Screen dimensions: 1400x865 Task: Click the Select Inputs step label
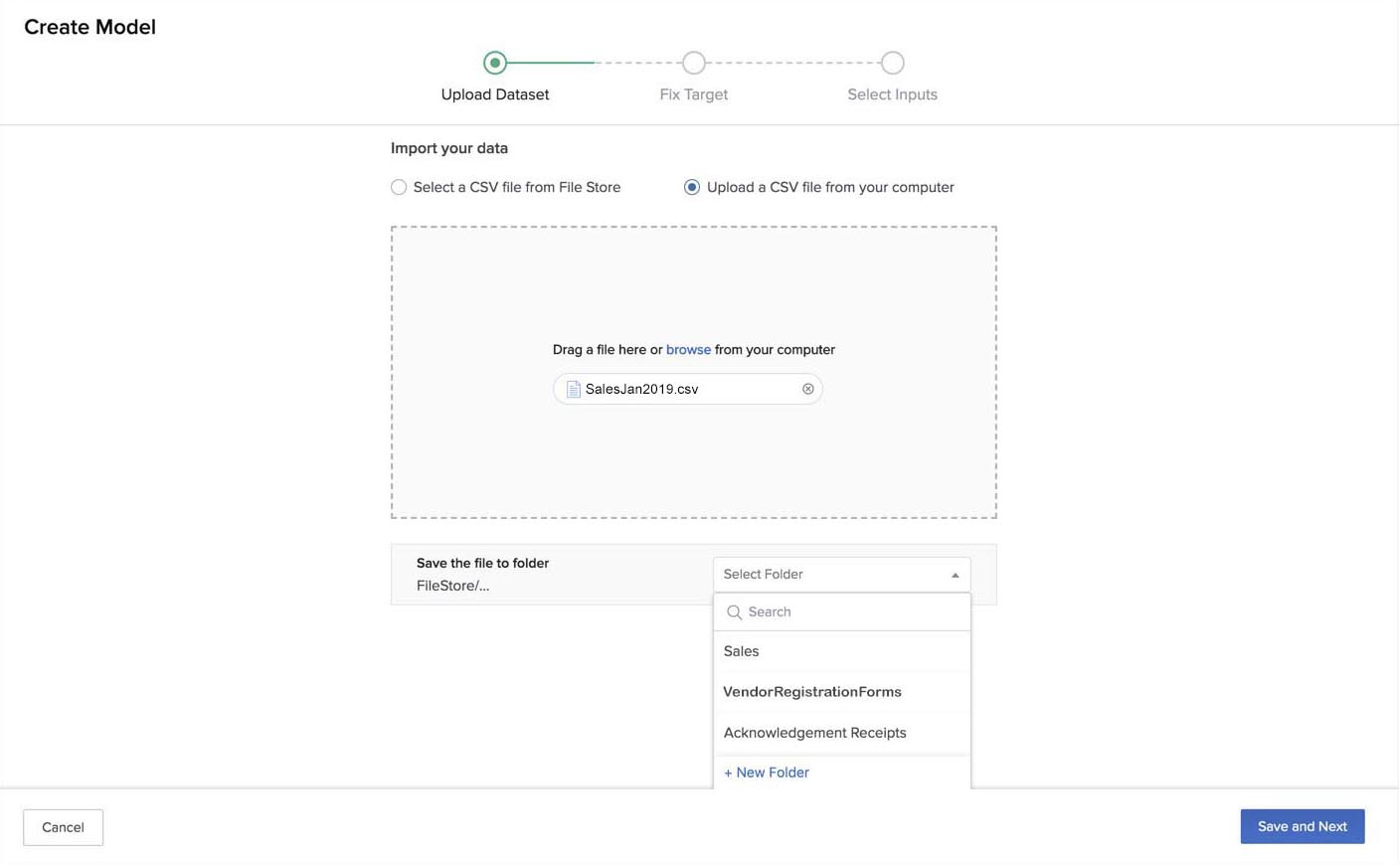click(892, 94)
